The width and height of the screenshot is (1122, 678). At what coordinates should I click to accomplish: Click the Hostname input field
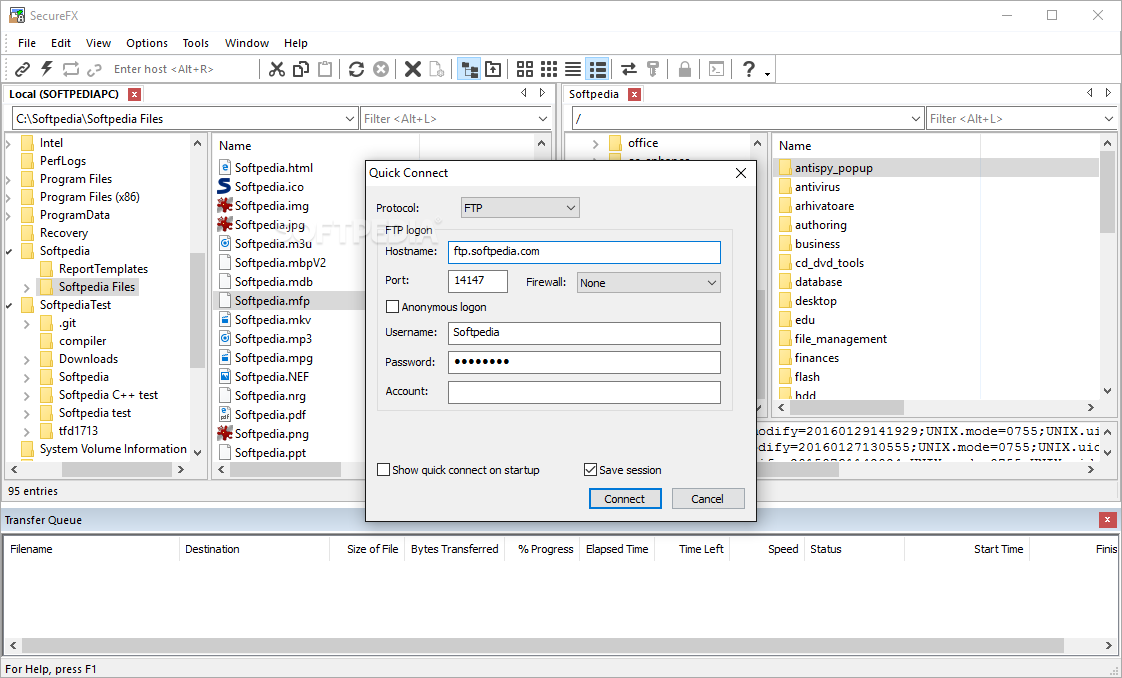pyautogui.click(x=584, y=252)
